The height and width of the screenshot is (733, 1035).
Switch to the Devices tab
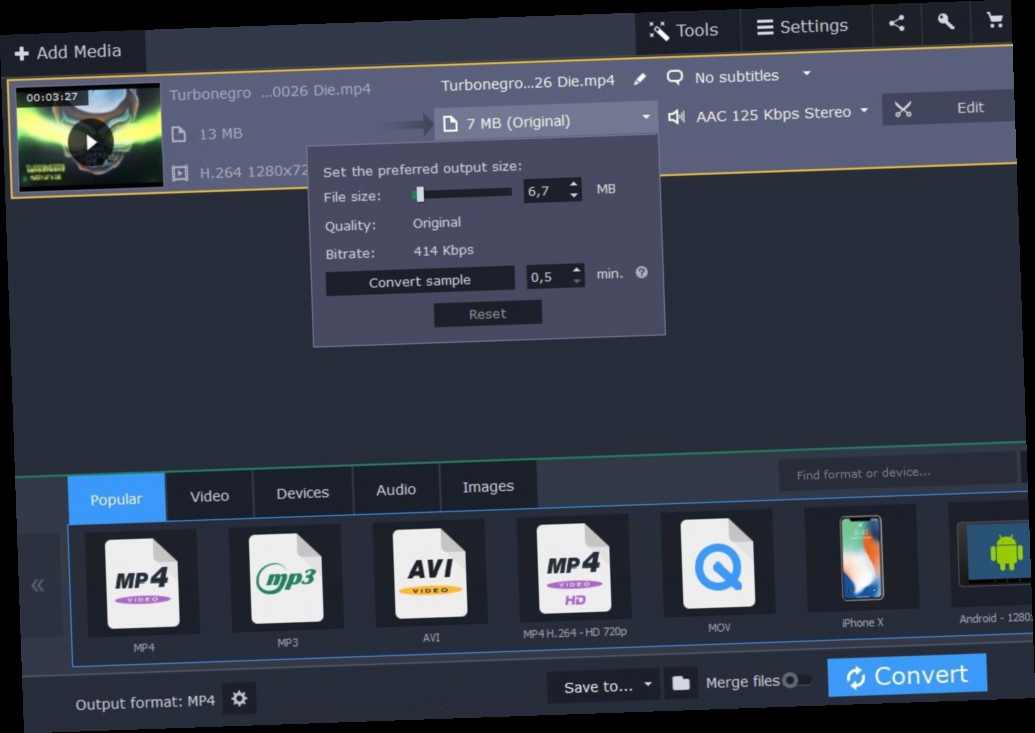(x=302, y=491)
